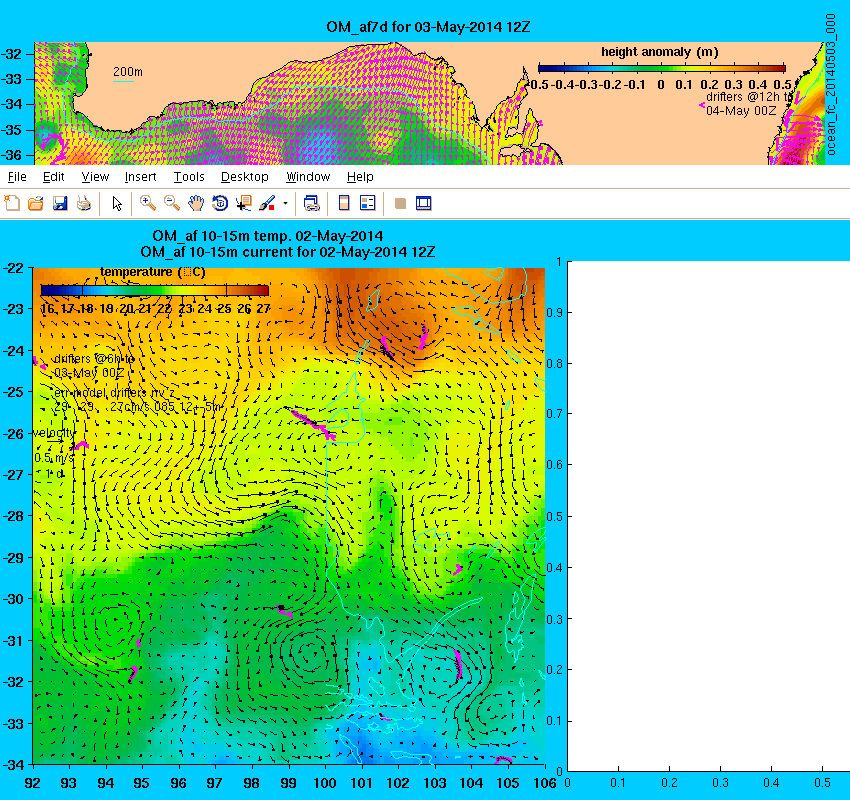
Task: Select the Edit Plot arrow tool
Action: coord(117,203)
